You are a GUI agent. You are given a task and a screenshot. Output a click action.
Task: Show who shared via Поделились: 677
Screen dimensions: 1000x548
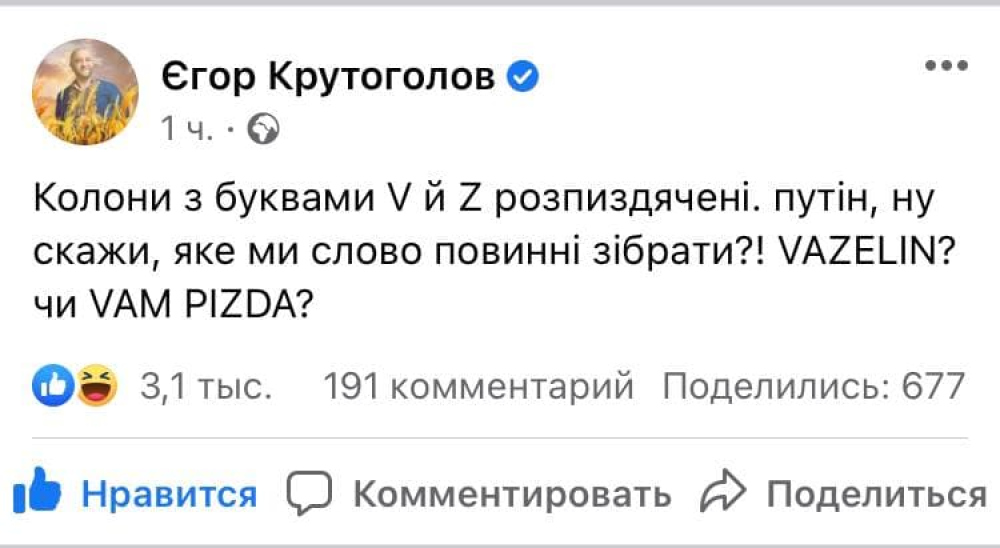(814, 385)
